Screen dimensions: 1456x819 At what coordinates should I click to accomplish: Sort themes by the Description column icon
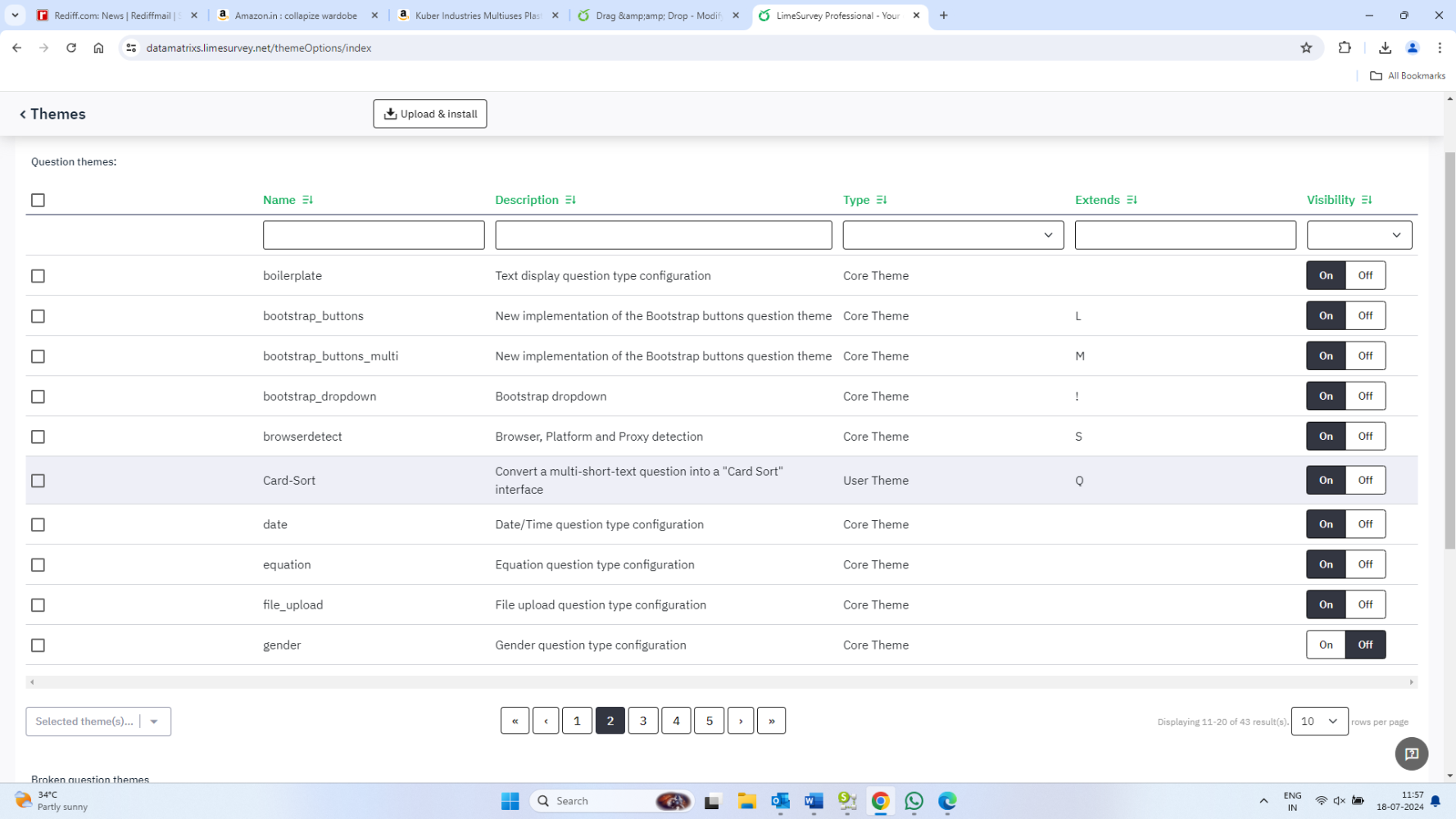(x=570, y=200)
